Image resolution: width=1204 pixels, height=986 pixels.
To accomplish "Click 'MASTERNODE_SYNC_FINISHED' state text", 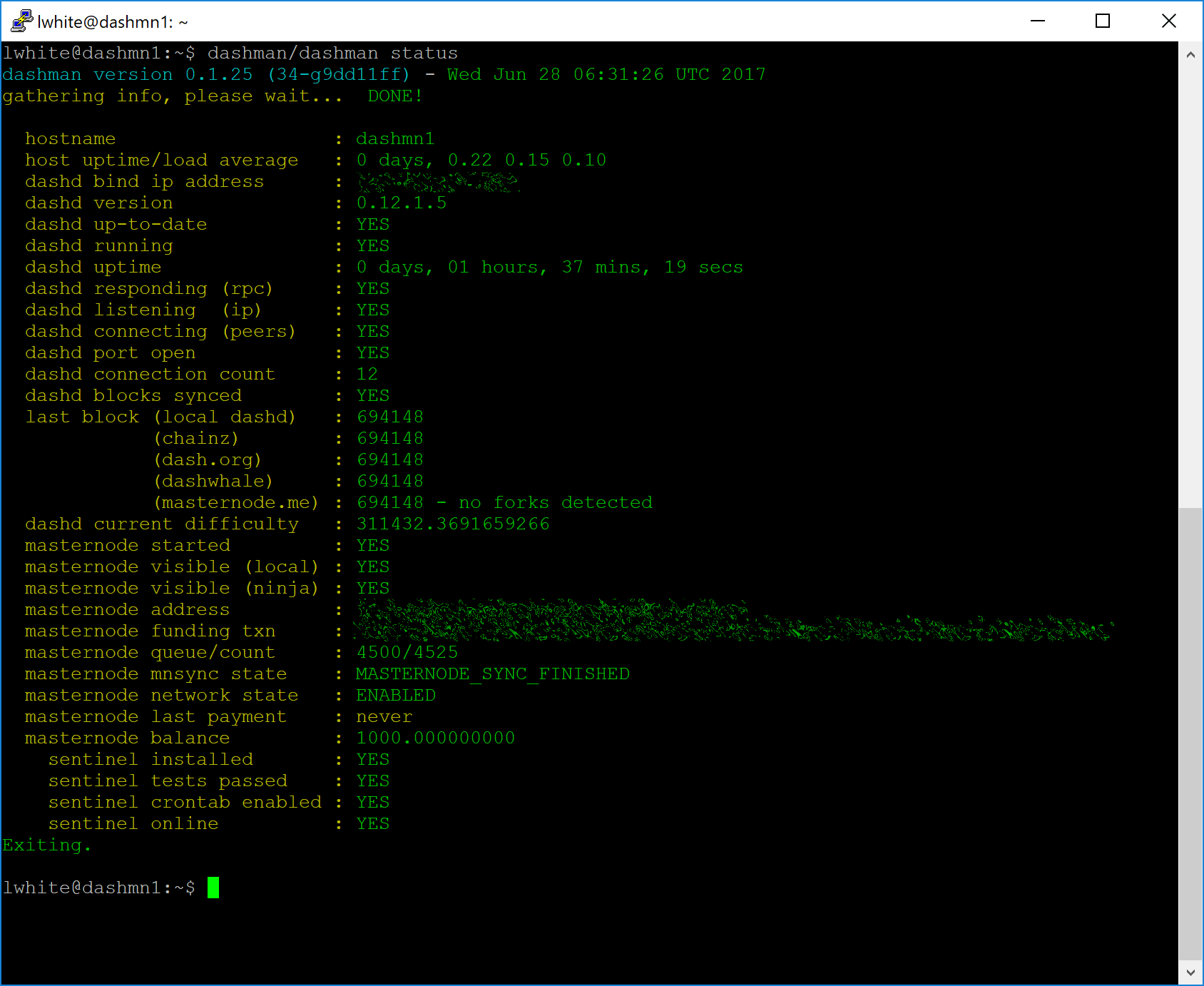I will tap(492, 674).
